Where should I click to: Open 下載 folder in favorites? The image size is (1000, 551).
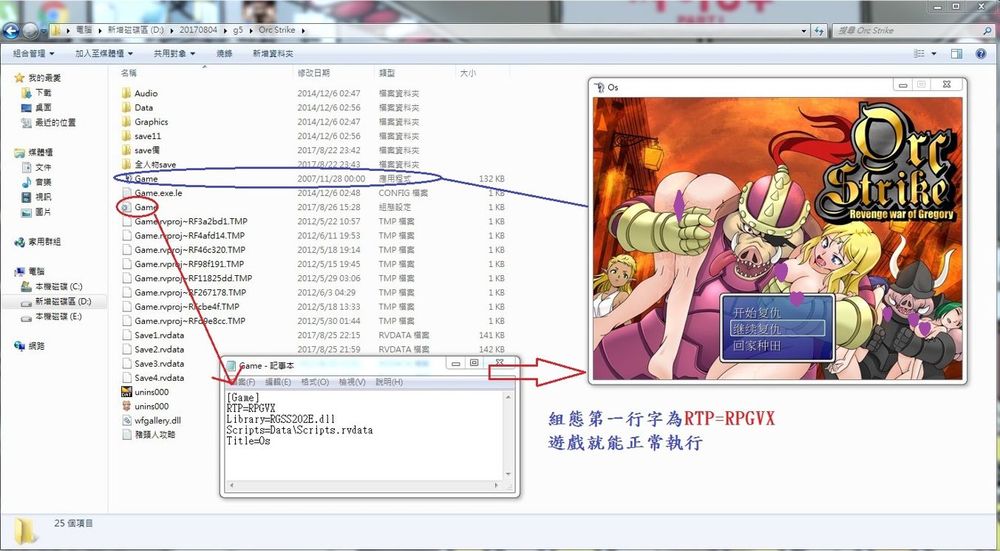pos(43,91)
